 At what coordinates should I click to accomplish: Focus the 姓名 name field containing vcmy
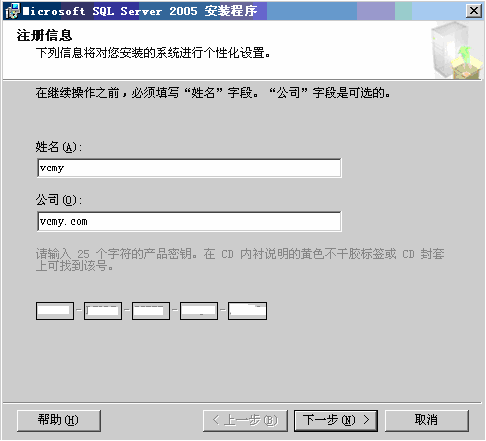[x=189, y=168]
